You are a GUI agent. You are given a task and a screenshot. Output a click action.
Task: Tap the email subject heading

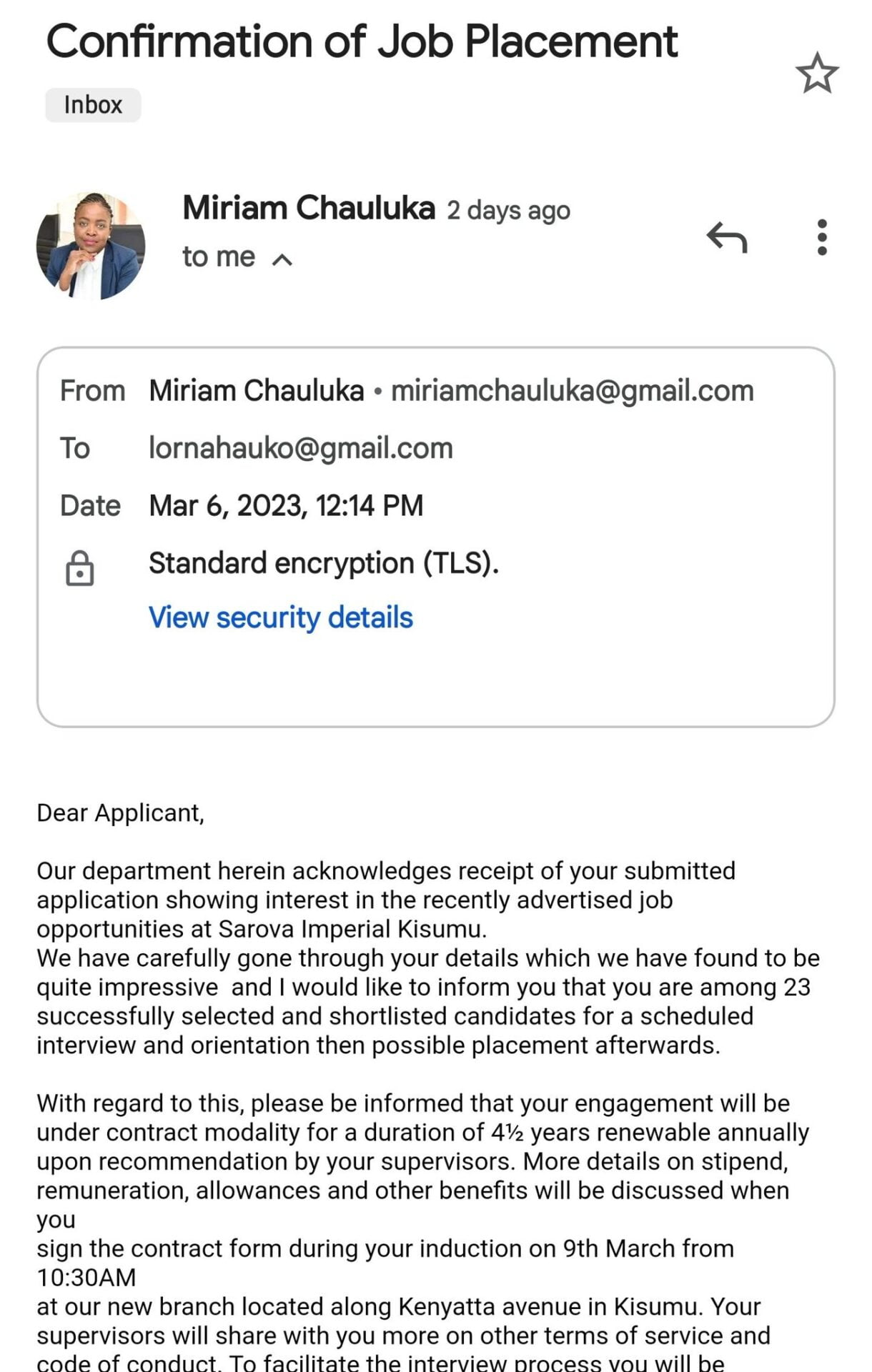361,41
